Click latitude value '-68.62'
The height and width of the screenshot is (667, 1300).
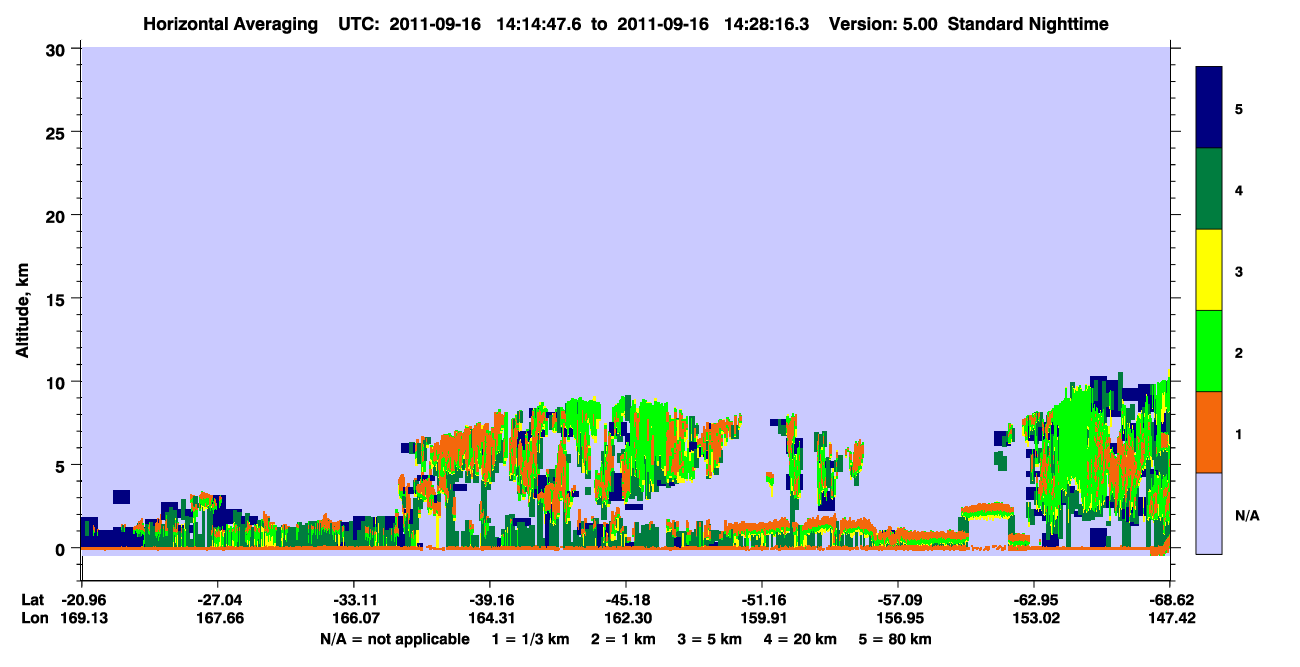tap(1169, 600)
